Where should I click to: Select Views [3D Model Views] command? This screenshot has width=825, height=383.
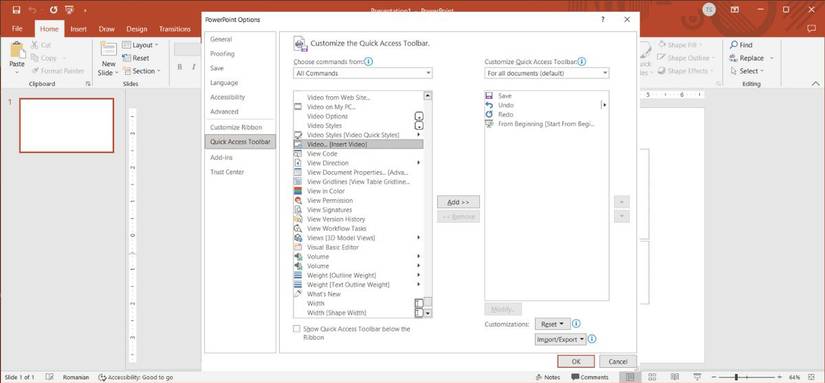358,238
